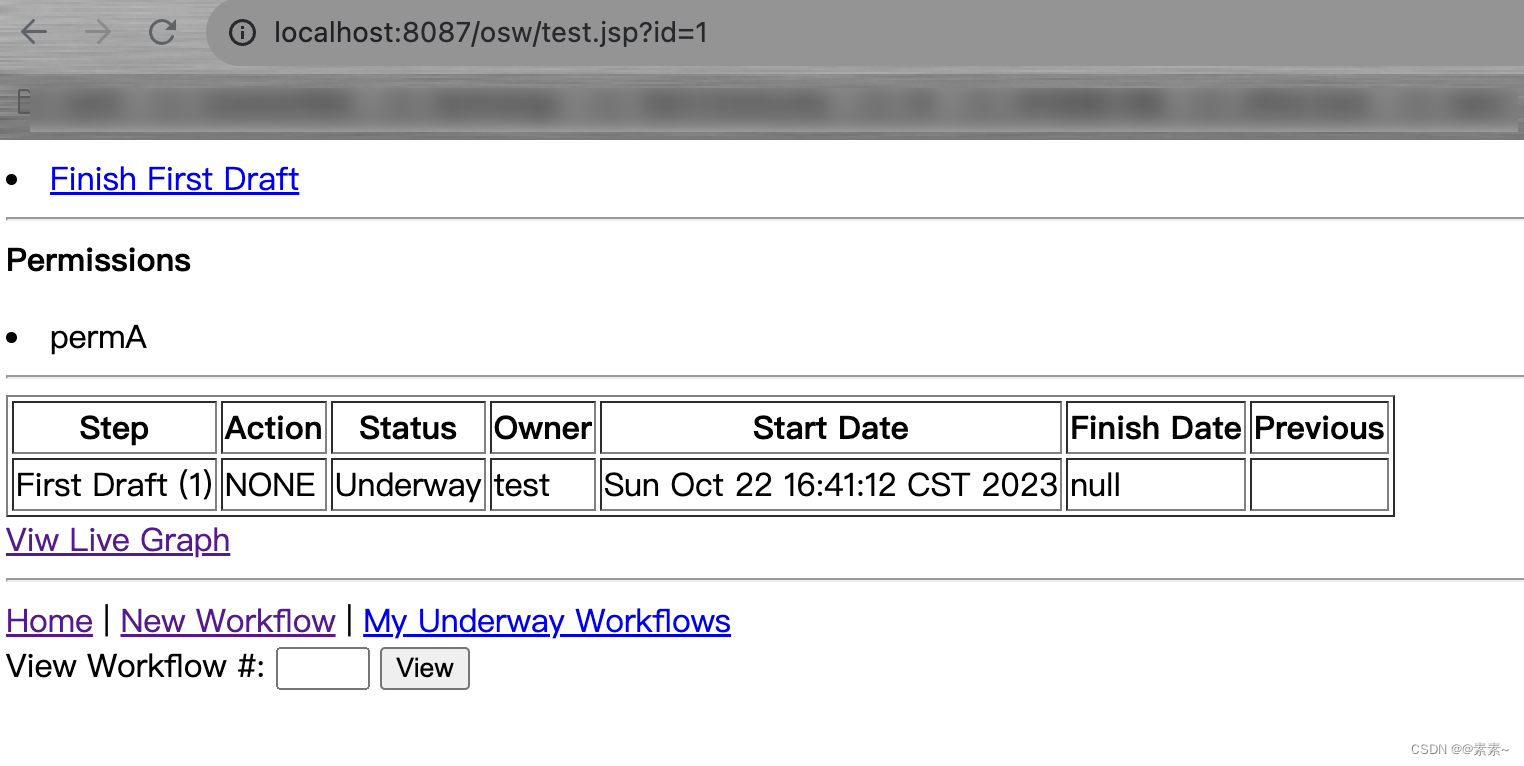The height and width of the screenshot is (766, 1524).
Task: Select the "First Draft (1)" table cell
Action: 112,484
